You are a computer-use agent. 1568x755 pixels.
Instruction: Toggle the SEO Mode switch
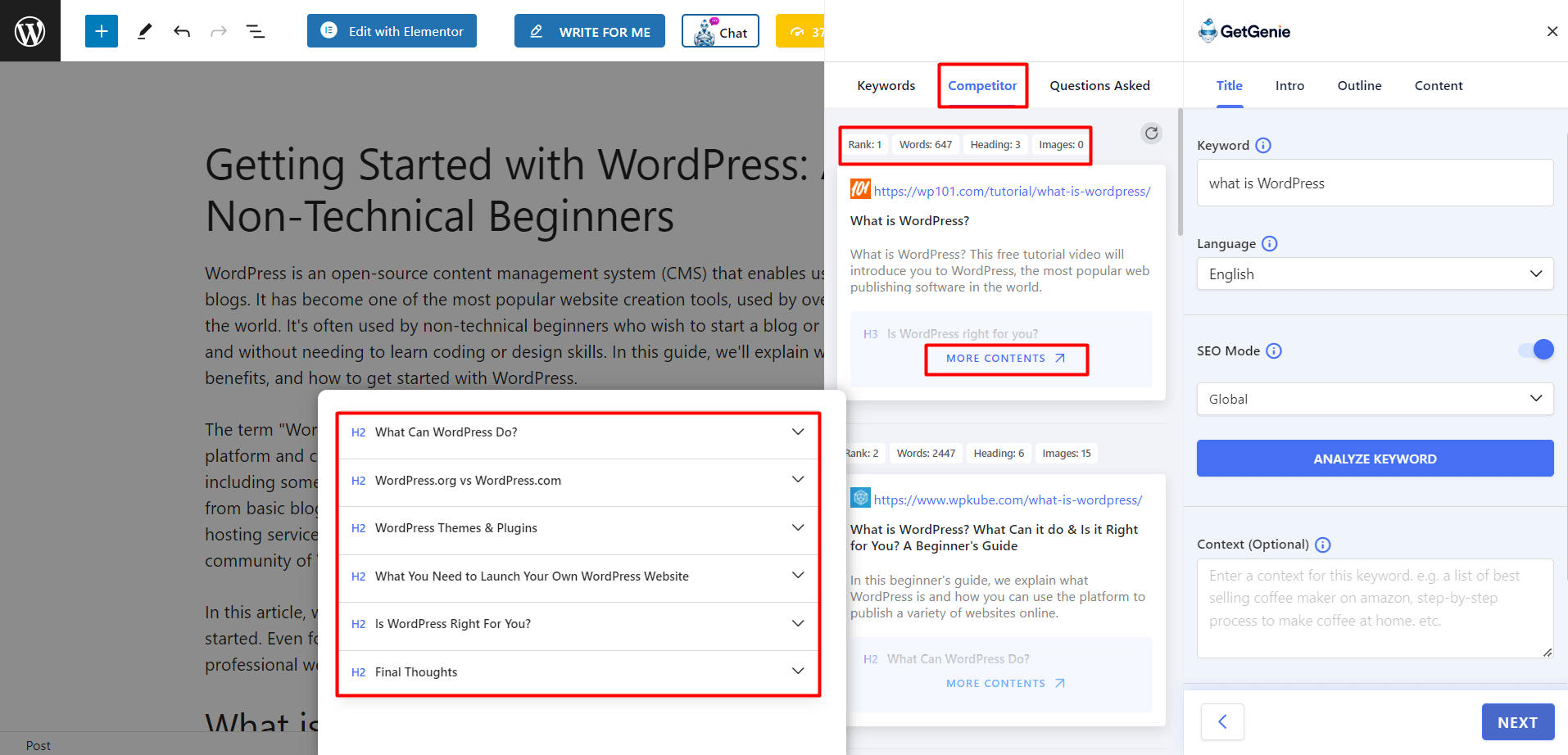click(x=1536, y=350)
